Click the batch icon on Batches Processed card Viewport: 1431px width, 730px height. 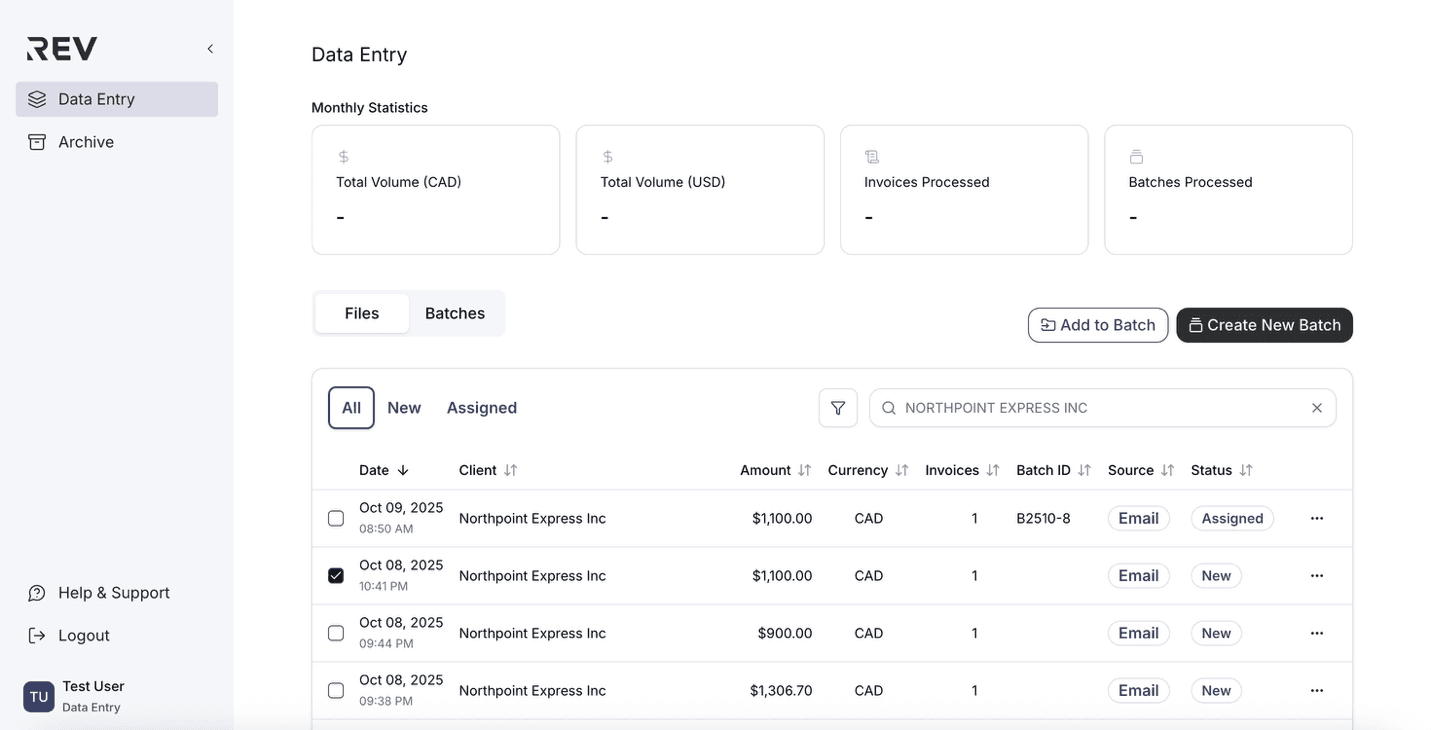click(x=1136, y=156)
